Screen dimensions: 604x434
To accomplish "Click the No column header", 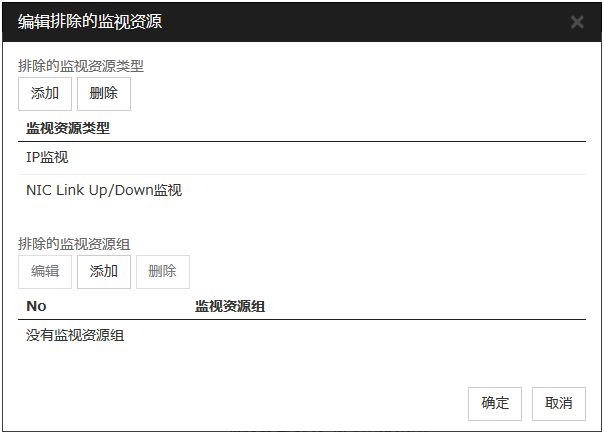I will click(x=36, y=305).
